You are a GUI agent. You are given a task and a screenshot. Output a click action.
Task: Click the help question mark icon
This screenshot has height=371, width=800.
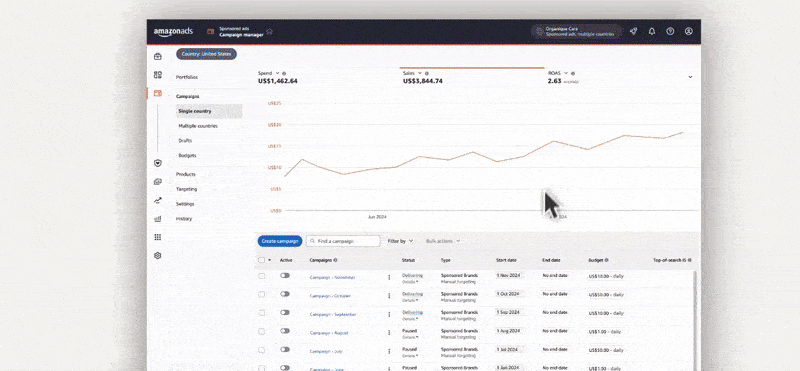pos(670,32)
